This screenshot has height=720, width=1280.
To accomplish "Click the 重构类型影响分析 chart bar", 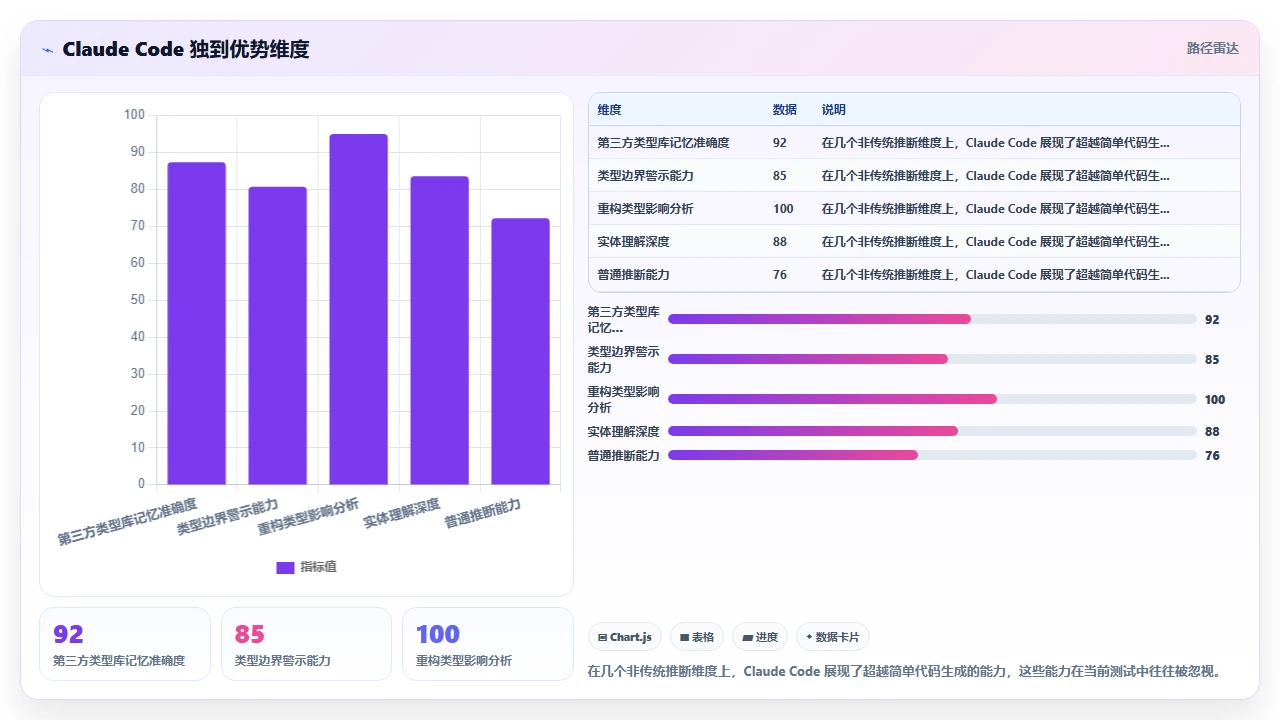I will point(358,309).
